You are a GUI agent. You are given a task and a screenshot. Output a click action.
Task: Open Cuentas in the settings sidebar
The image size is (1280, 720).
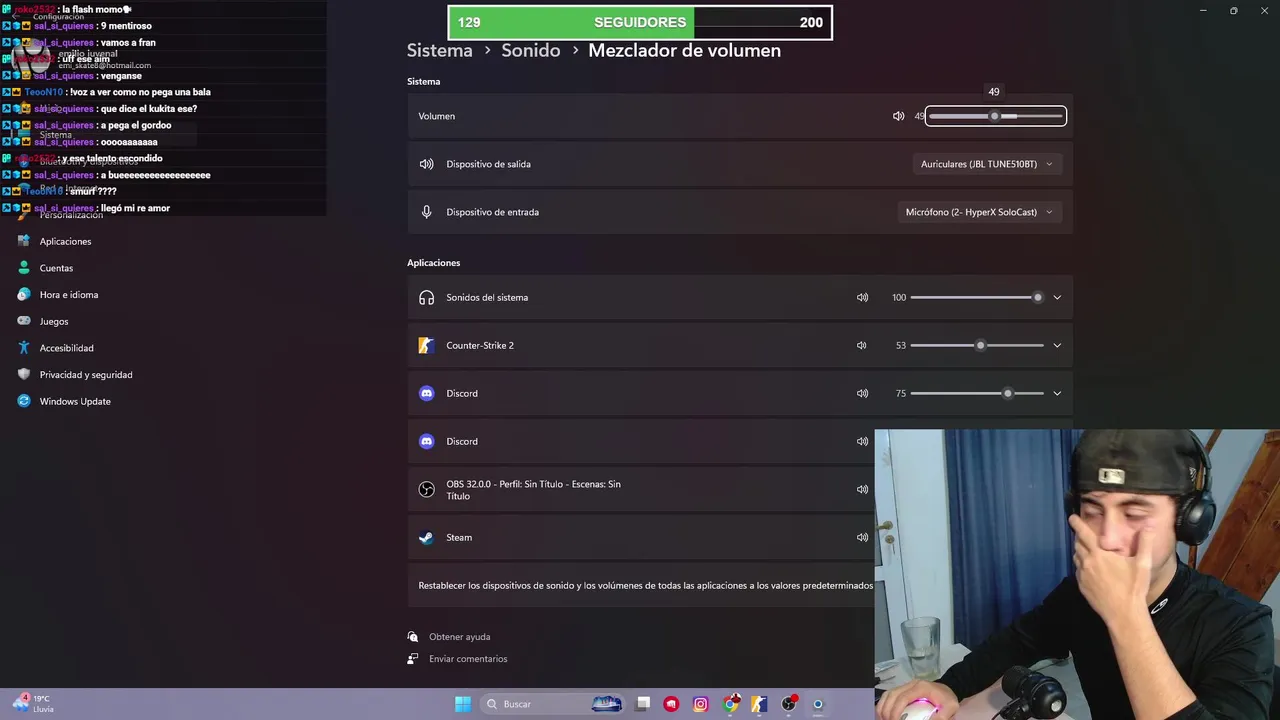[x=56, y=268]
